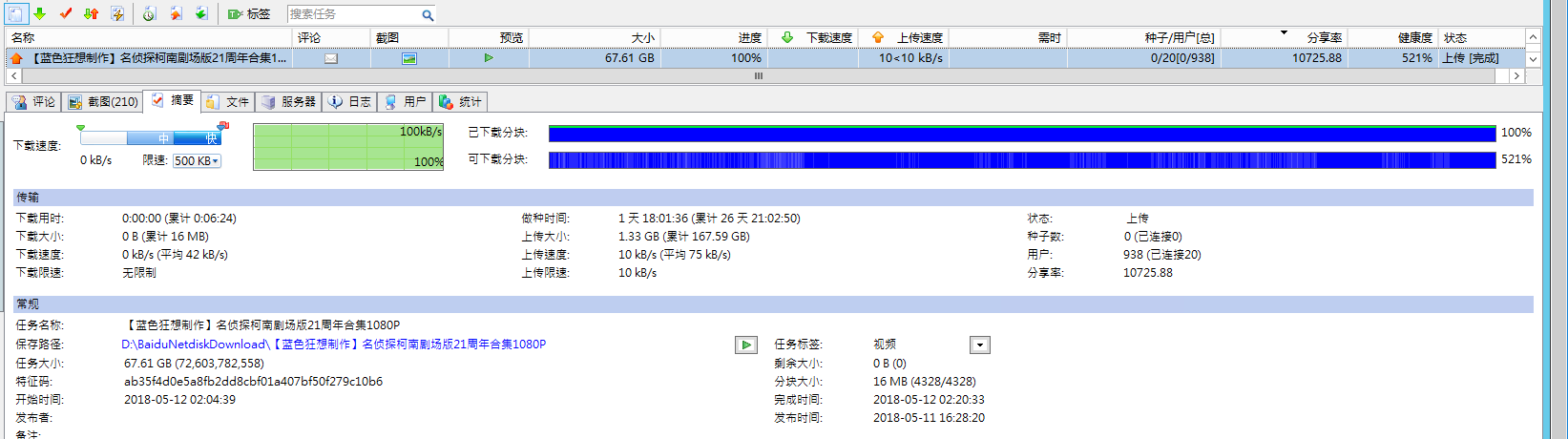The height and width of the screenshot is (439, 1568).
Task: Click 发布时间 value 2018-05-11 16:28:20
Action: pos(929,418)
